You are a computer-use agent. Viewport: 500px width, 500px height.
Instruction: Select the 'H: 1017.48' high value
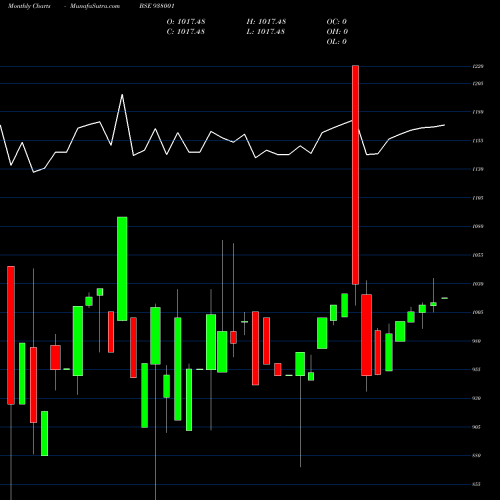pos(266,22)
